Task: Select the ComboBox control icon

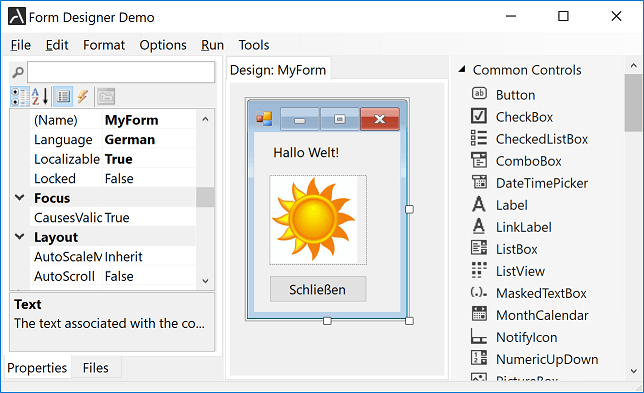Action: click(479, 160)
